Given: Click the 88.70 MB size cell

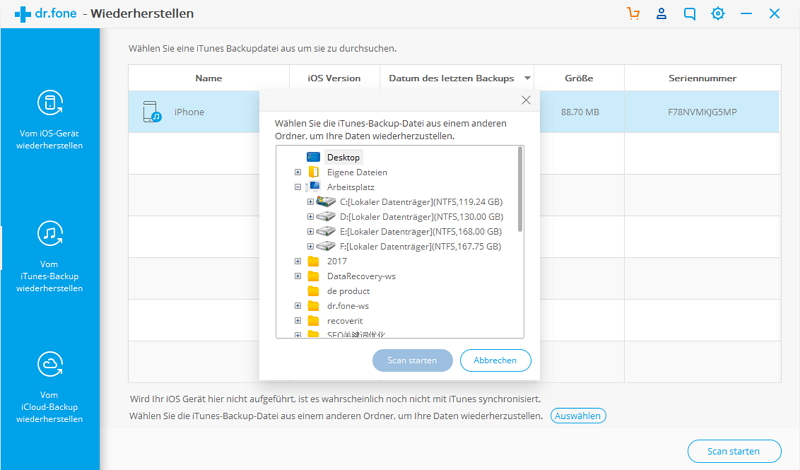Looking at the screenshot, I should pyautogui.click(x=580, y=112).
